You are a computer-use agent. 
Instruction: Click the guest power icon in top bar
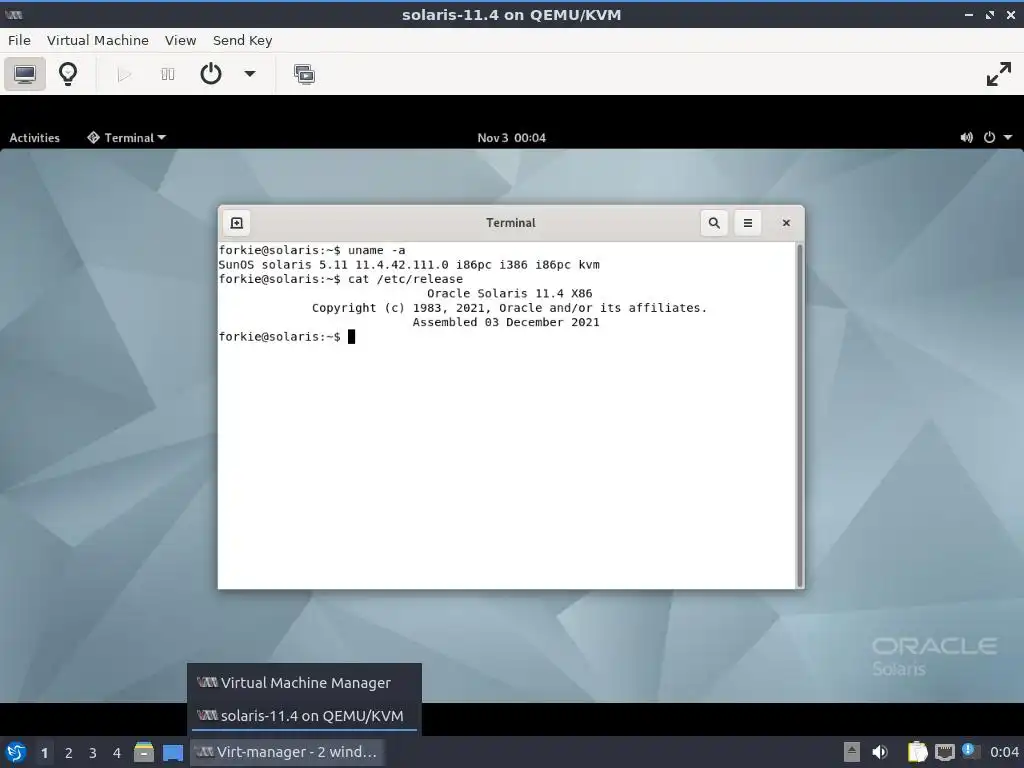pos(989,138)
